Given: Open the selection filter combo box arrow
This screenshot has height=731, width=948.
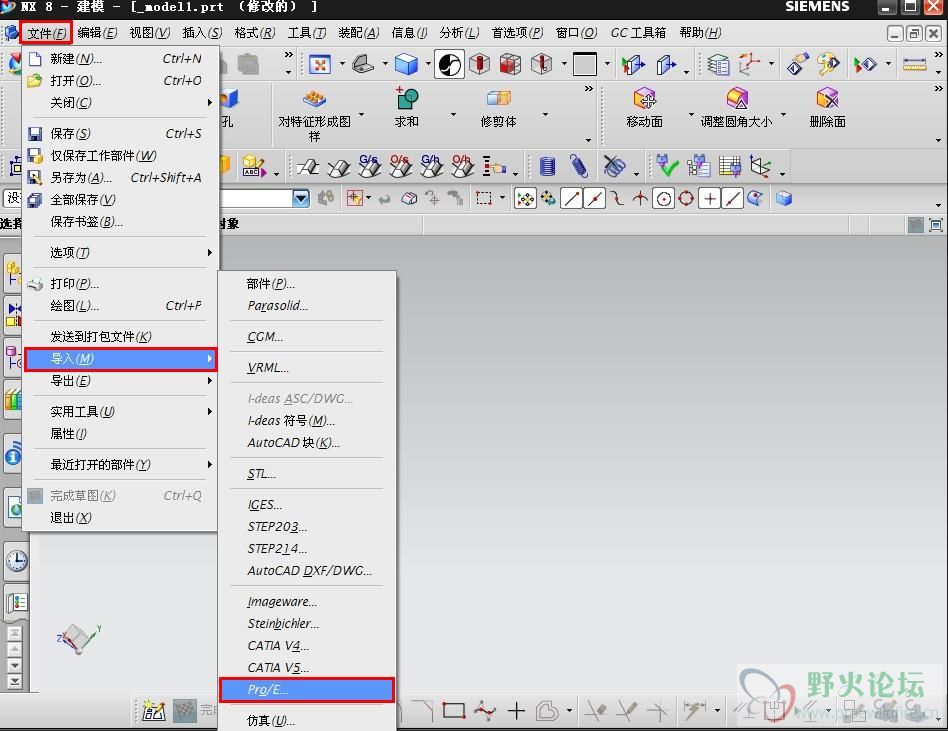Looking at the screenshot, I should pos(300,198).
